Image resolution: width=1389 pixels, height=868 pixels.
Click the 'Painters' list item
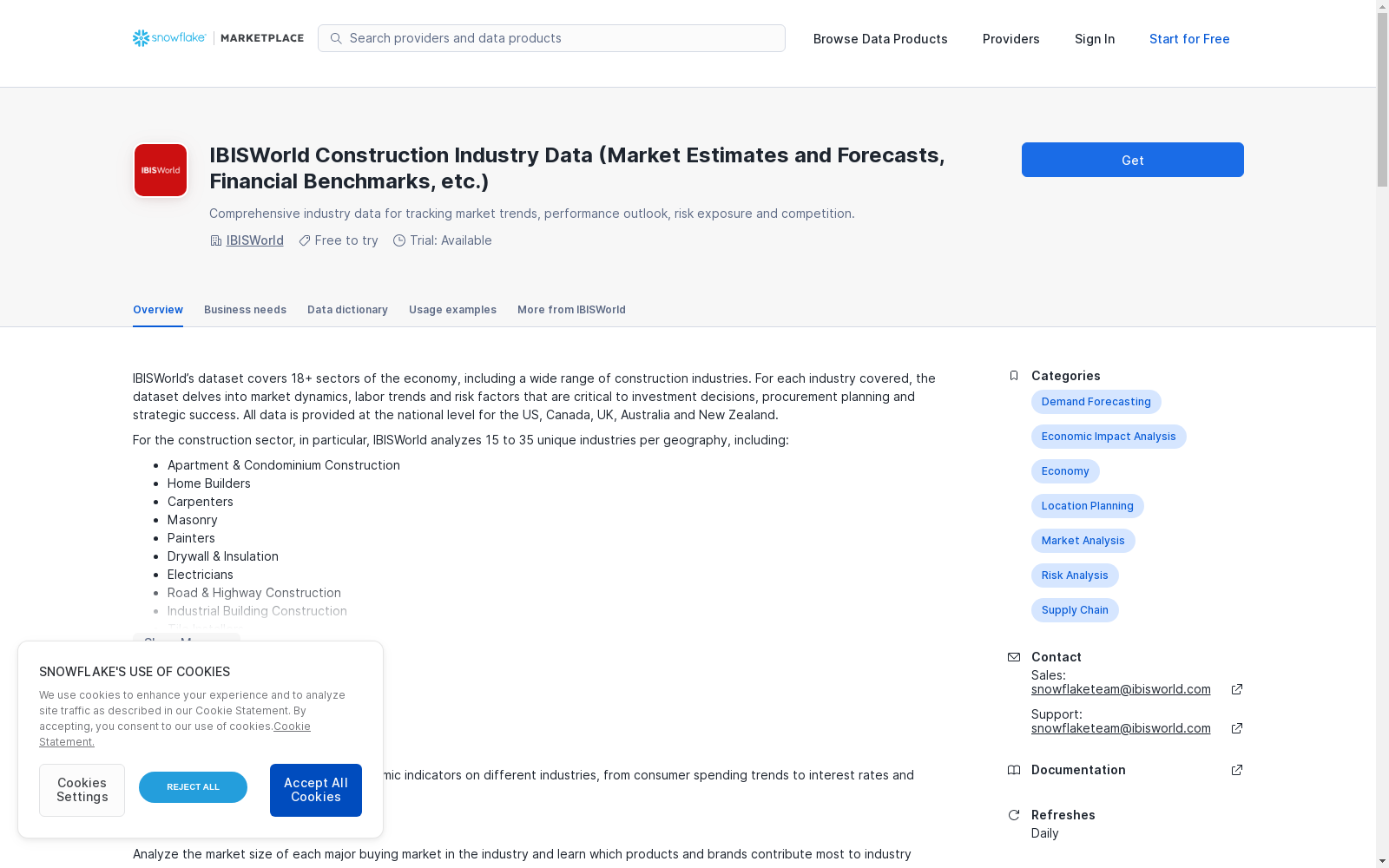point(191,538)
